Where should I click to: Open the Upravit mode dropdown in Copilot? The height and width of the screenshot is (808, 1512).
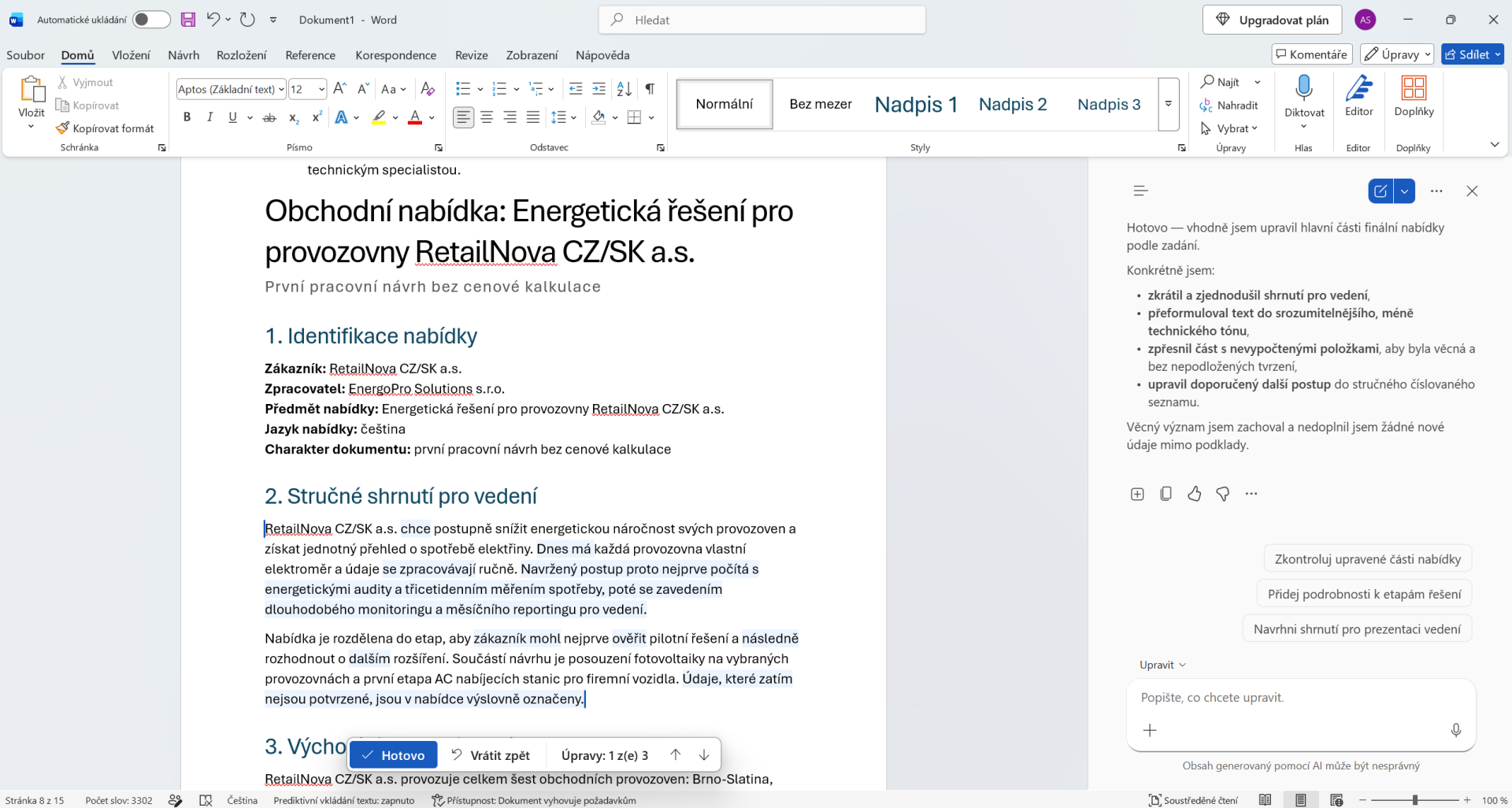[1162, 665]
